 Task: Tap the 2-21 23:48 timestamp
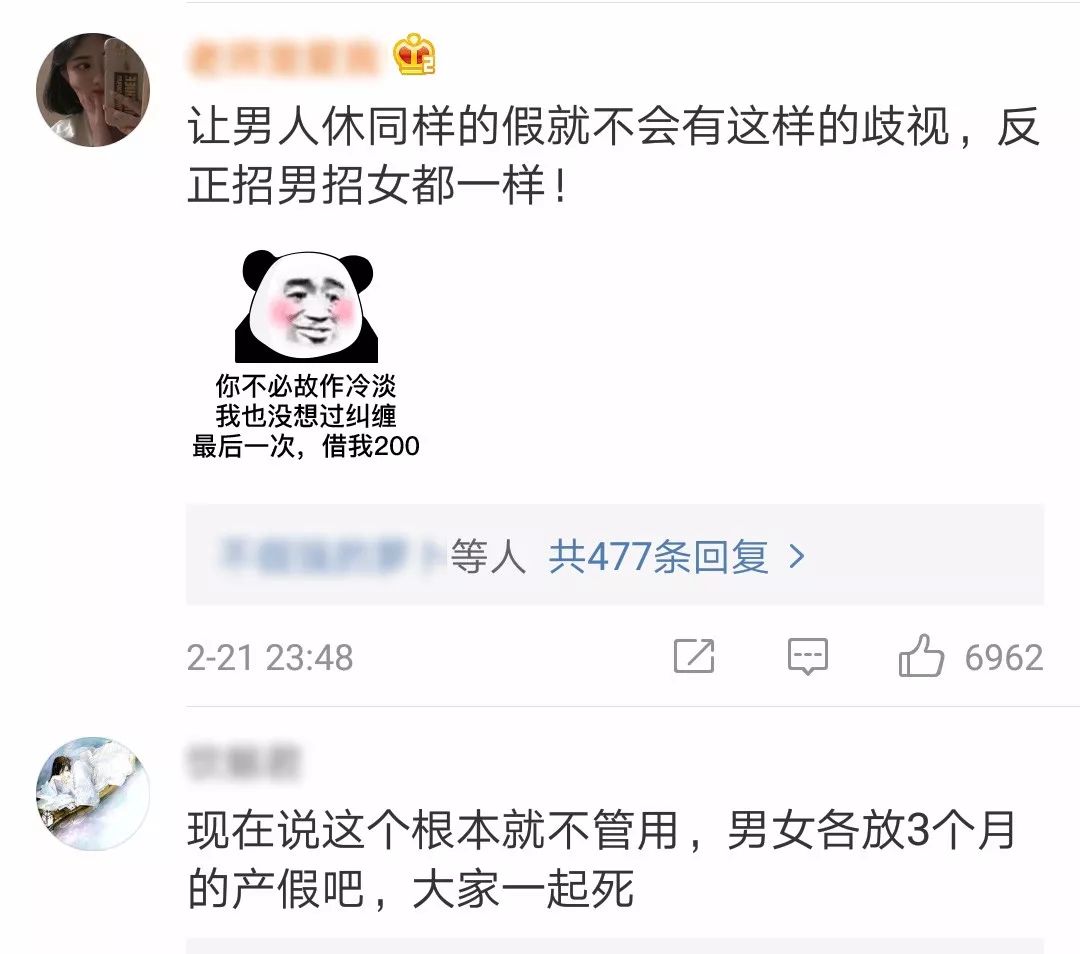click(270, 657)
